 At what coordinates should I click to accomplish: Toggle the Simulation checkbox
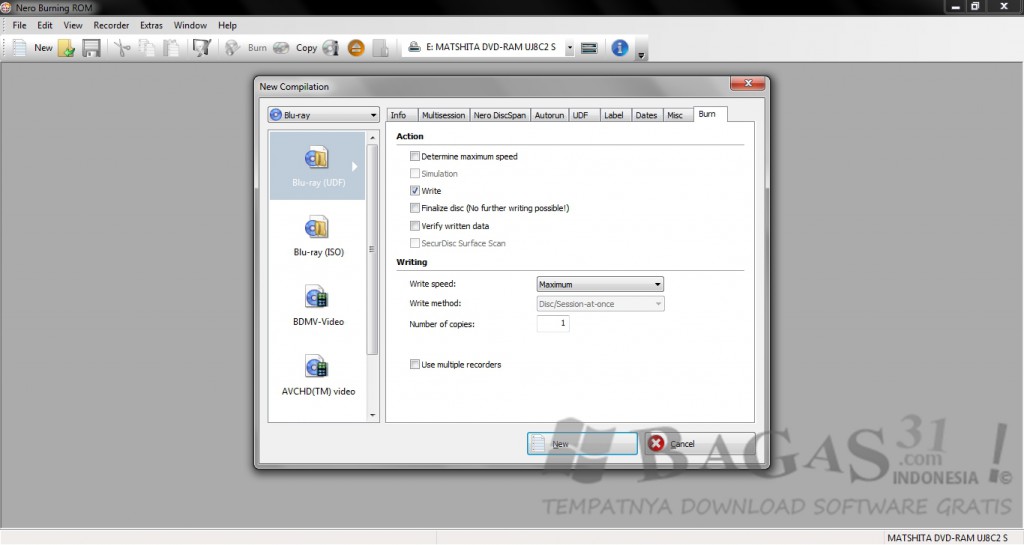(x=415, y=174)
